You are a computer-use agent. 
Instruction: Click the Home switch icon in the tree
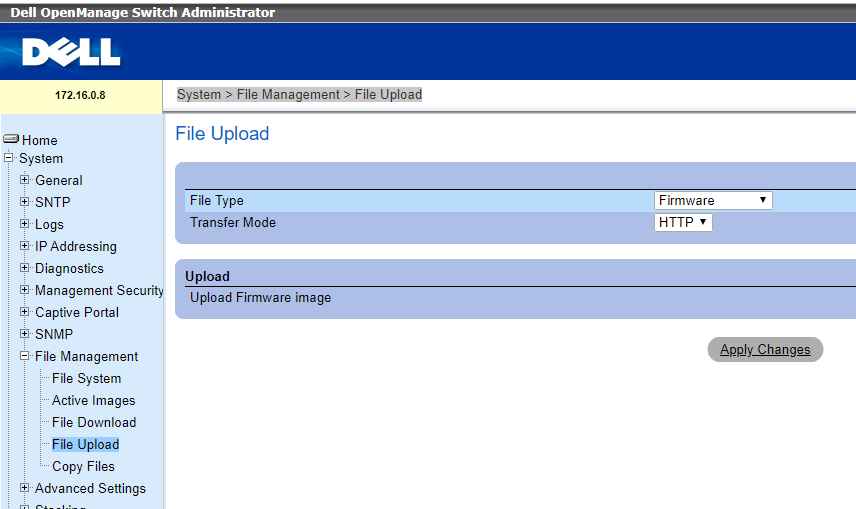point(11,139)
